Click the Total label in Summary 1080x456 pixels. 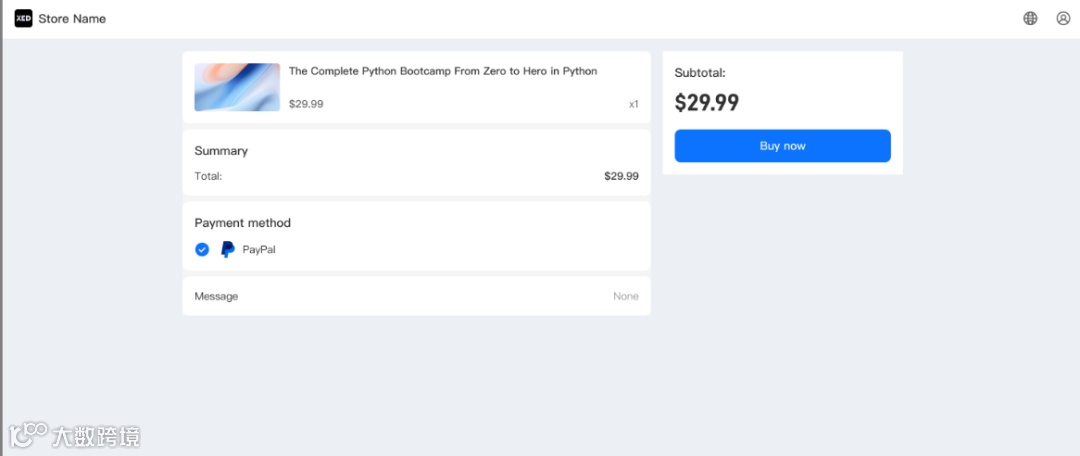(x=208, y=176)
